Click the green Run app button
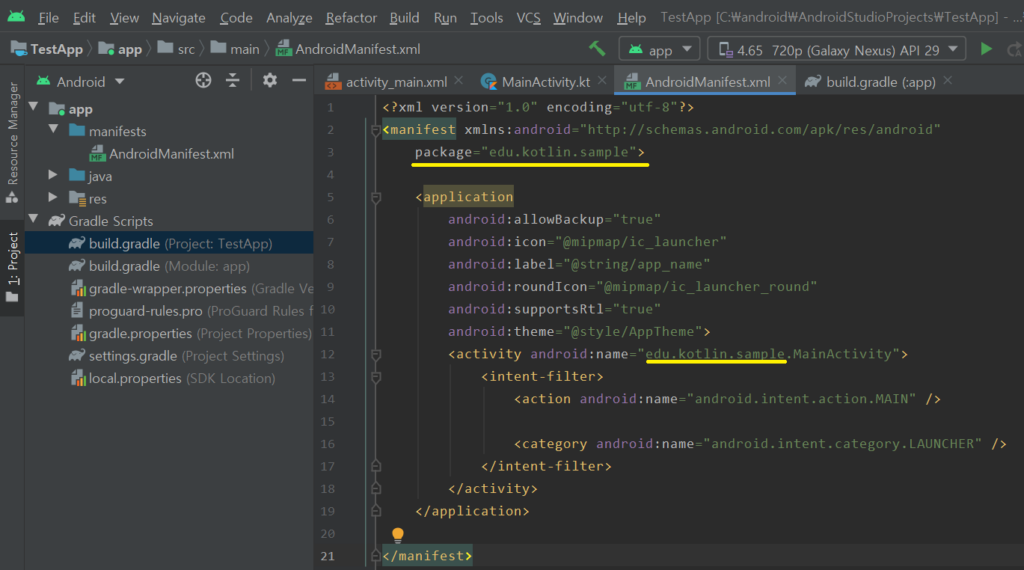This screenshot has height=570, width=1024. click(x=986, y=49)
